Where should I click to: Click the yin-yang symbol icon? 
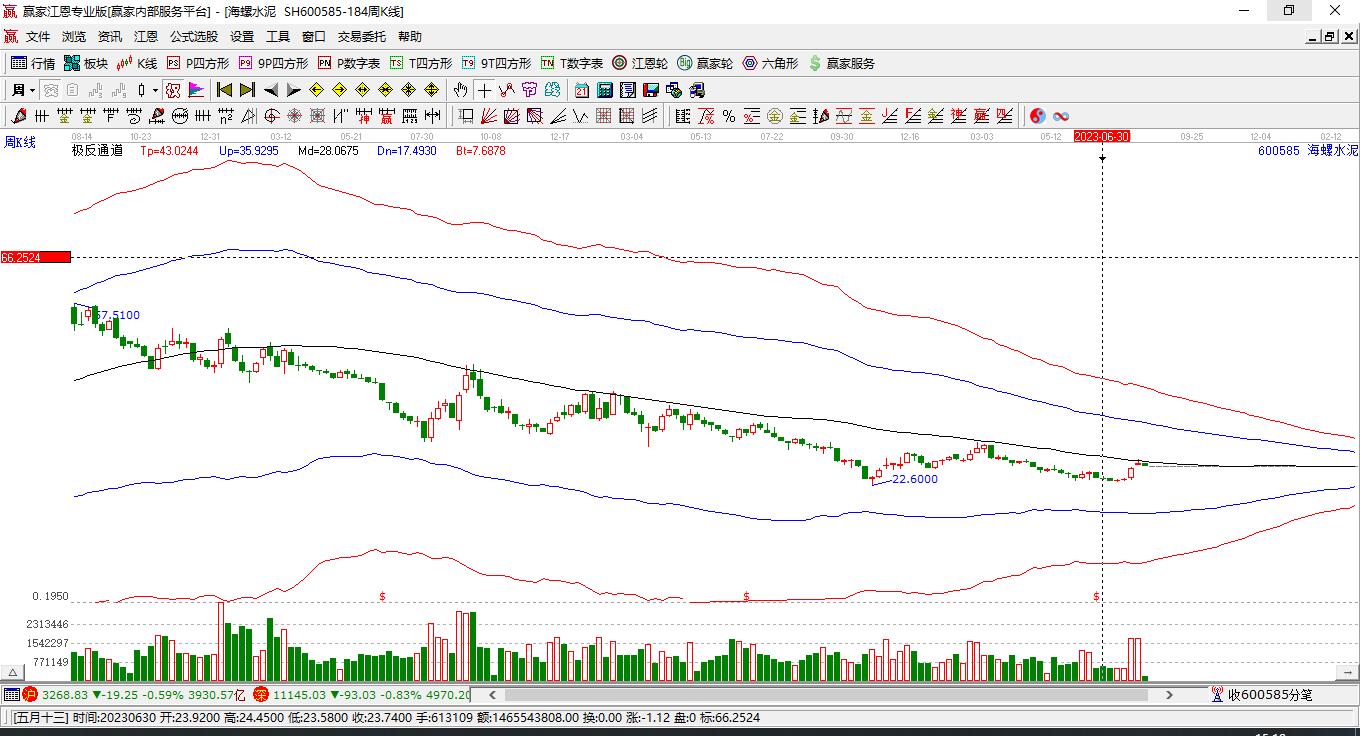(x=1038, y=116)
